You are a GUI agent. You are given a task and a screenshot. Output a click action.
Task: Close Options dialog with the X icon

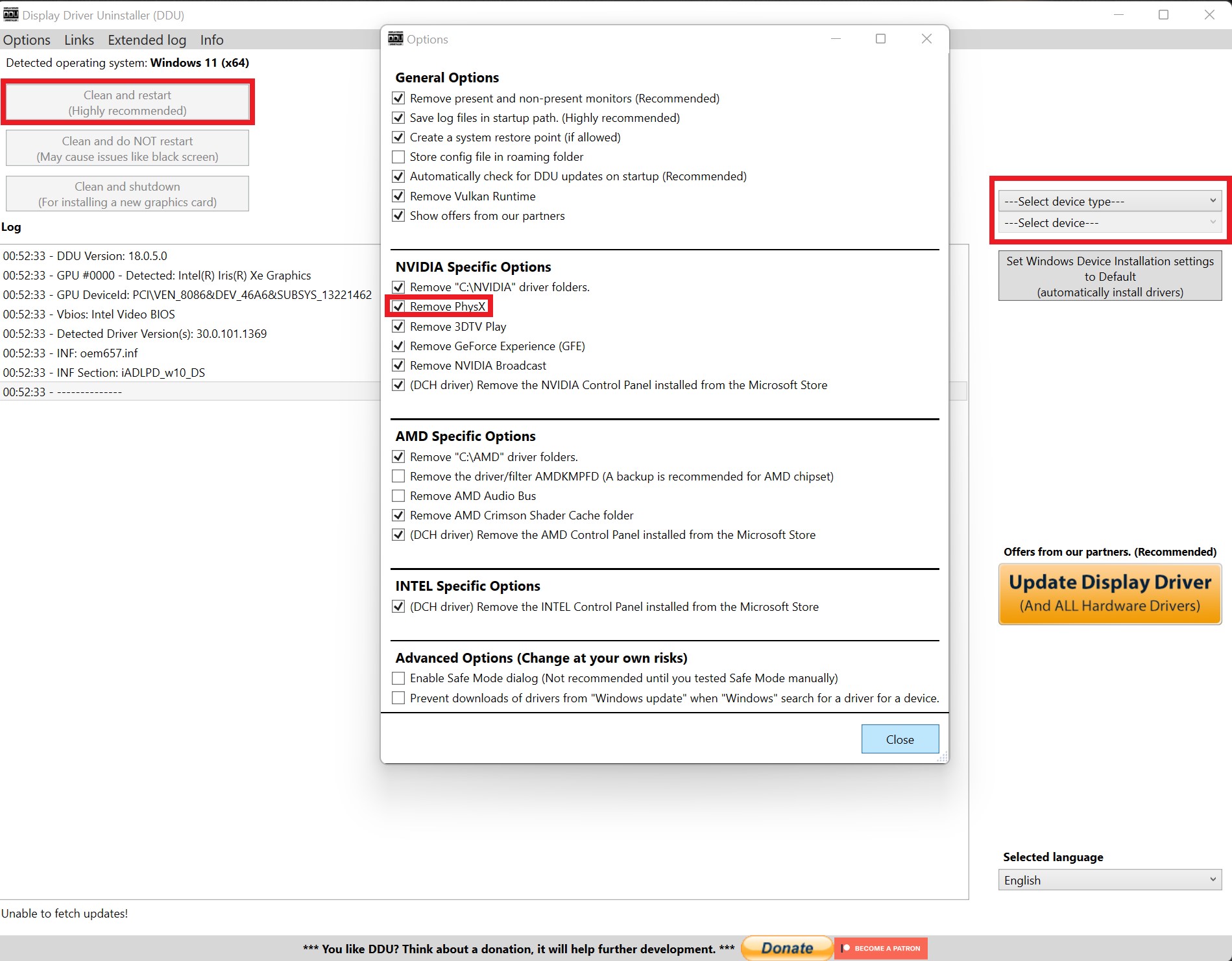926,39
